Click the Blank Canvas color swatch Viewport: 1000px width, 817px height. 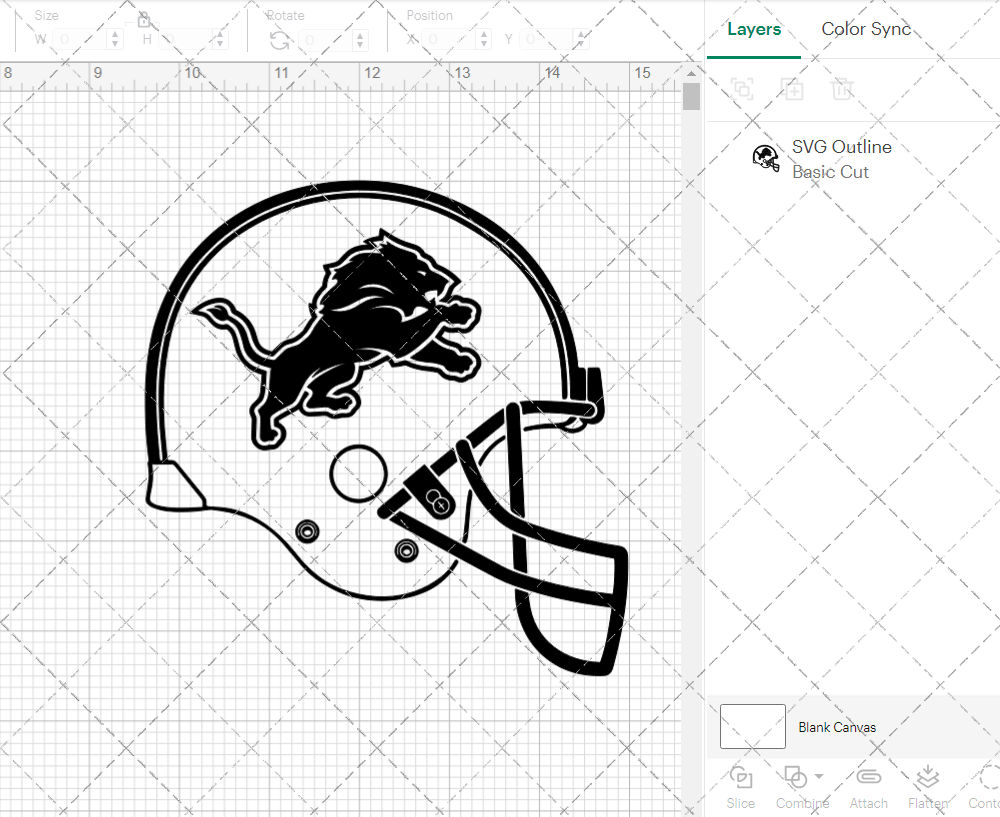coord(752,727)
